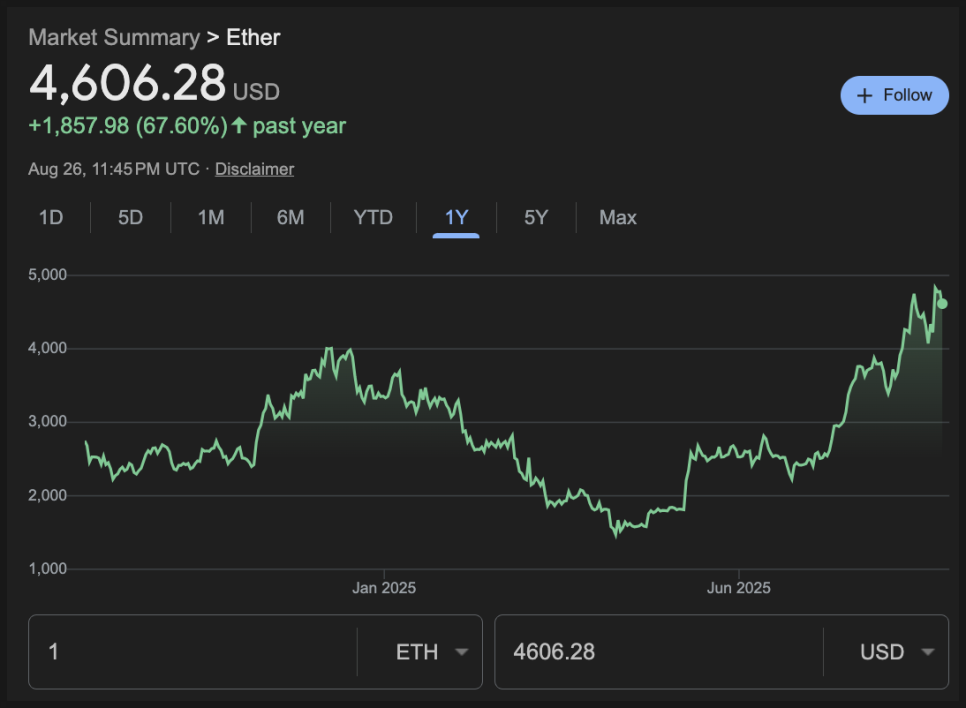Click the plus icon in Follow button
966x708 pixels.
point(864,96)
